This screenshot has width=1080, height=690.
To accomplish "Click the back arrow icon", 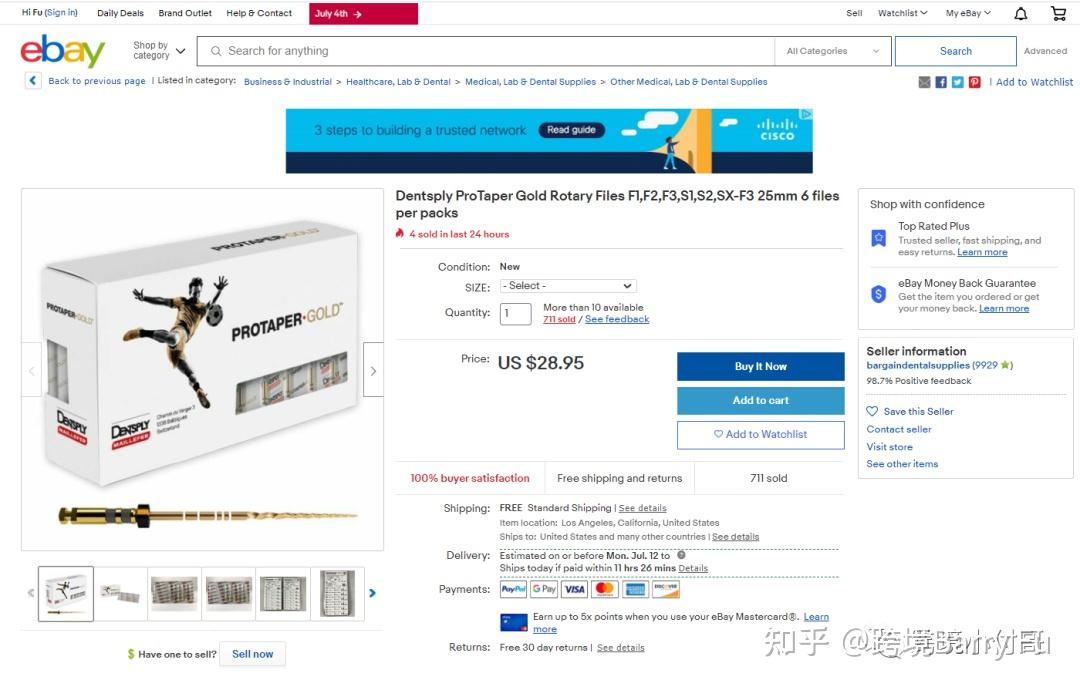I will coord(33,81).
